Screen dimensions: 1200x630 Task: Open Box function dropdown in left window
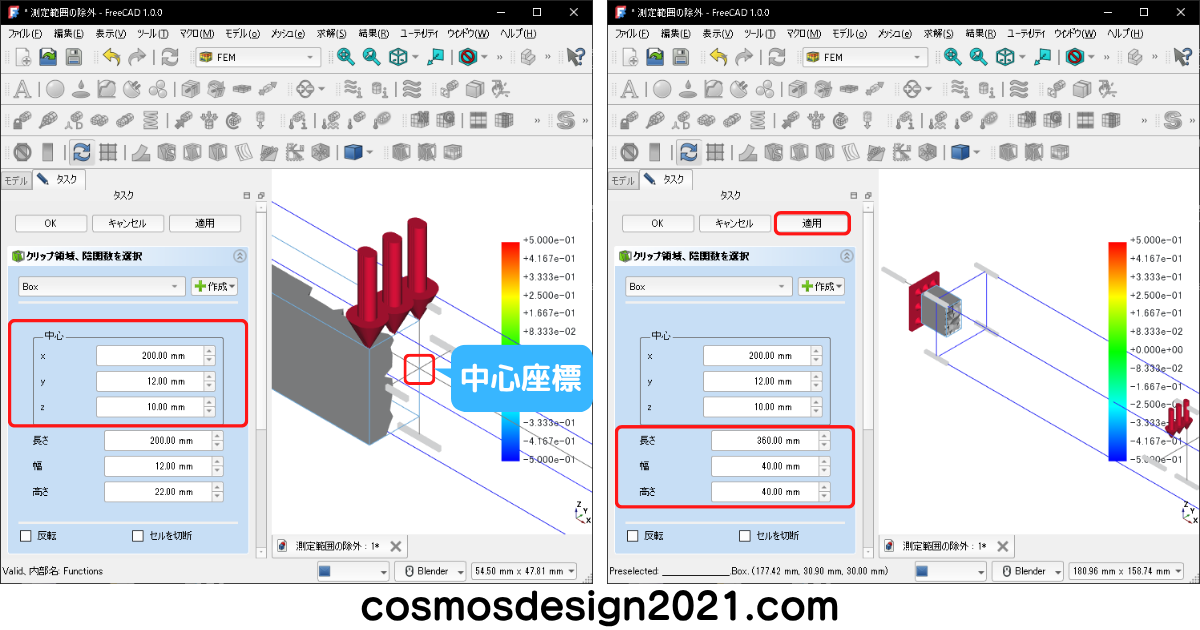(x=102, y=286)
